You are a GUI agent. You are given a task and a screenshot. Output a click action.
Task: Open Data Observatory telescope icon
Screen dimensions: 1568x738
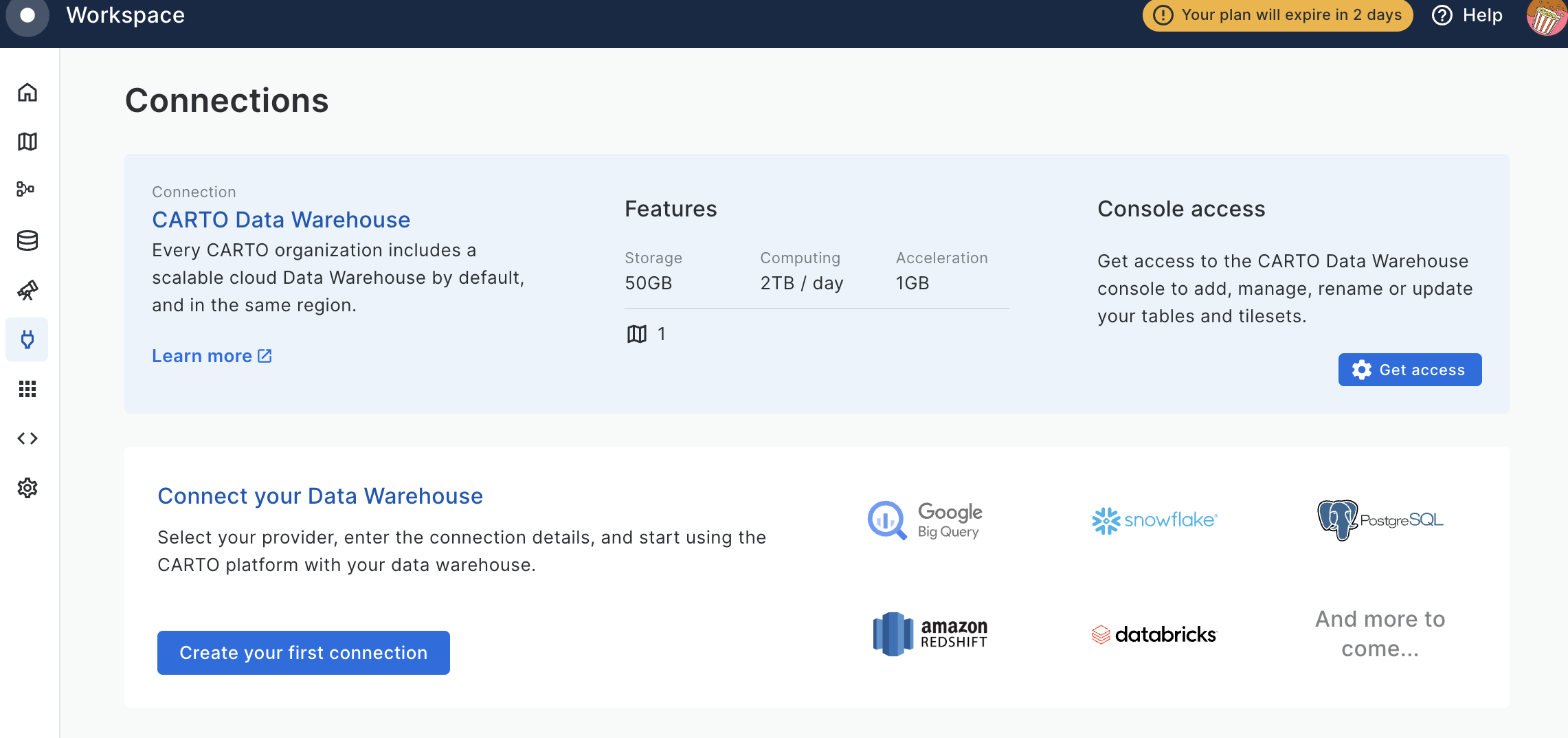tap(27, 290)
